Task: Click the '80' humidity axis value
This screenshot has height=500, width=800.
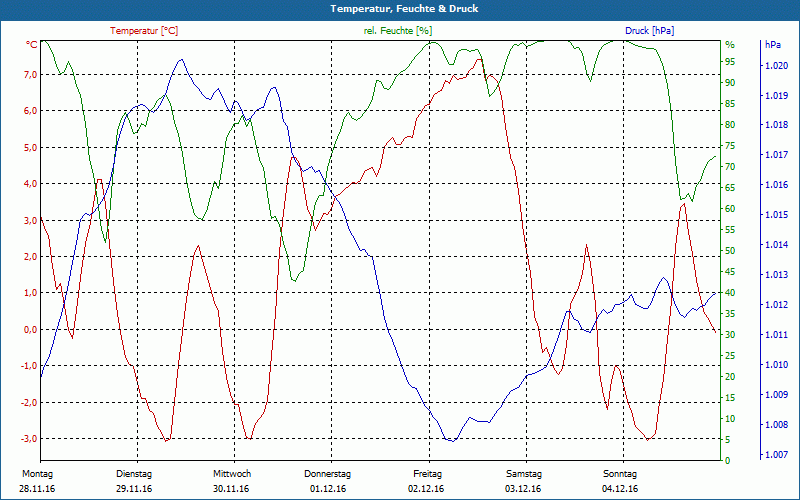Action: [x=730, y=125]
